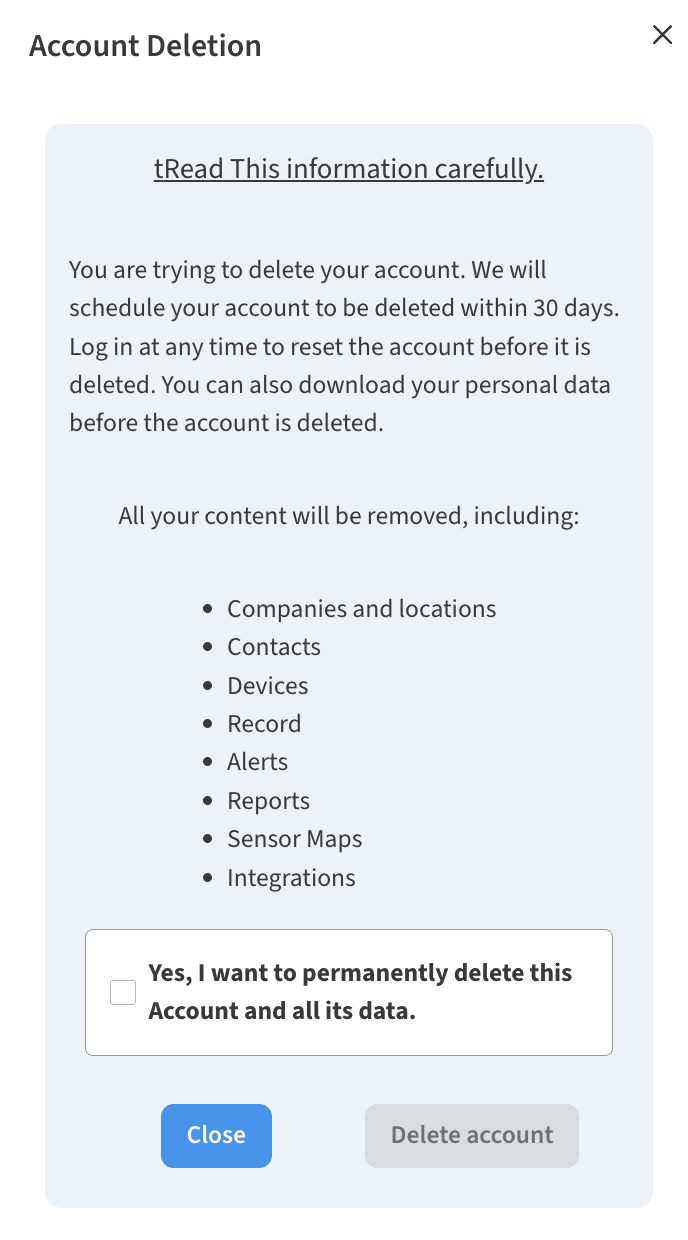This screenshot has height=1240, width=688.
Task: Select the Record list item
Action: (264, 723)
